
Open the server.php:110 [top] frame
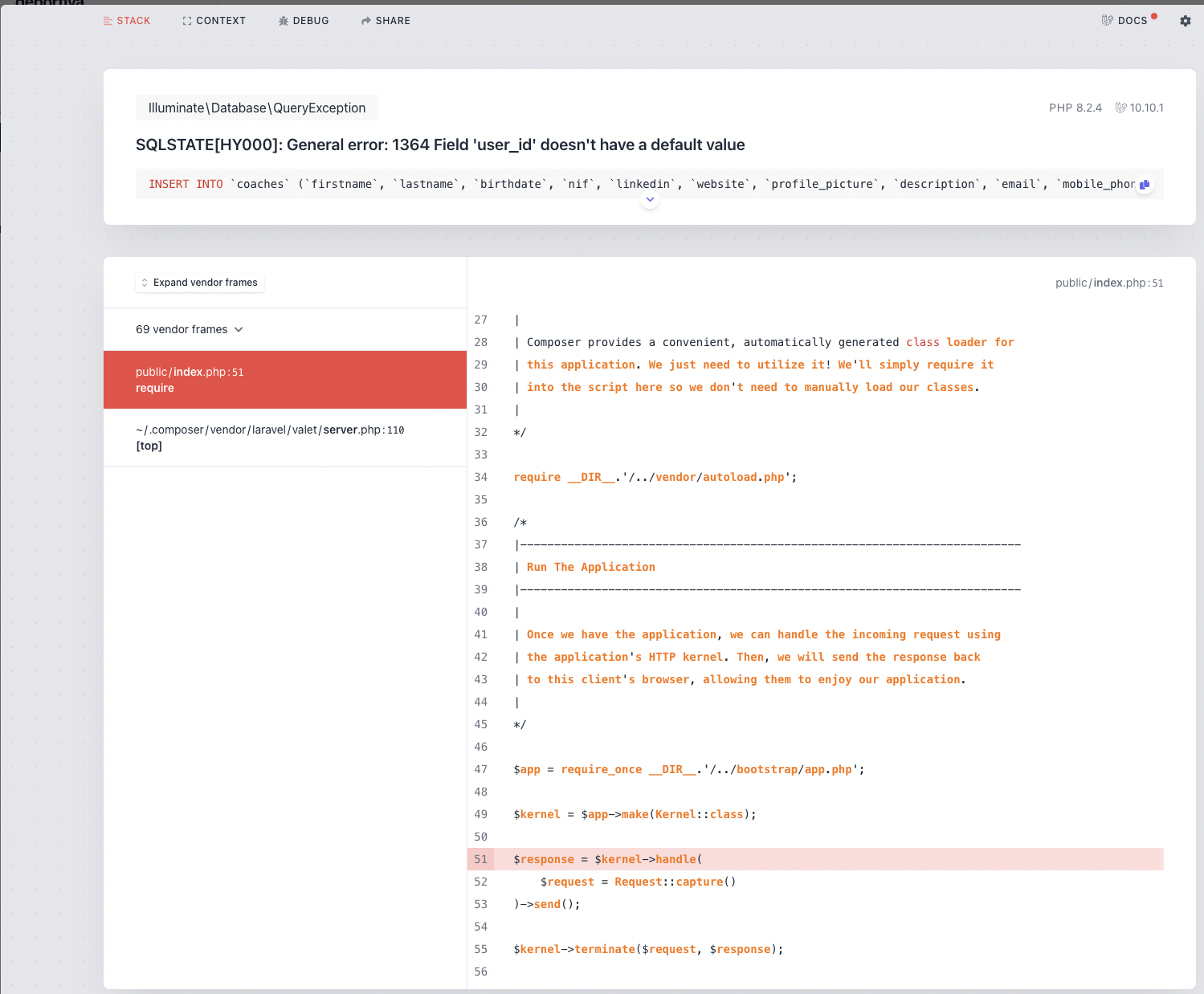[284, 438]
